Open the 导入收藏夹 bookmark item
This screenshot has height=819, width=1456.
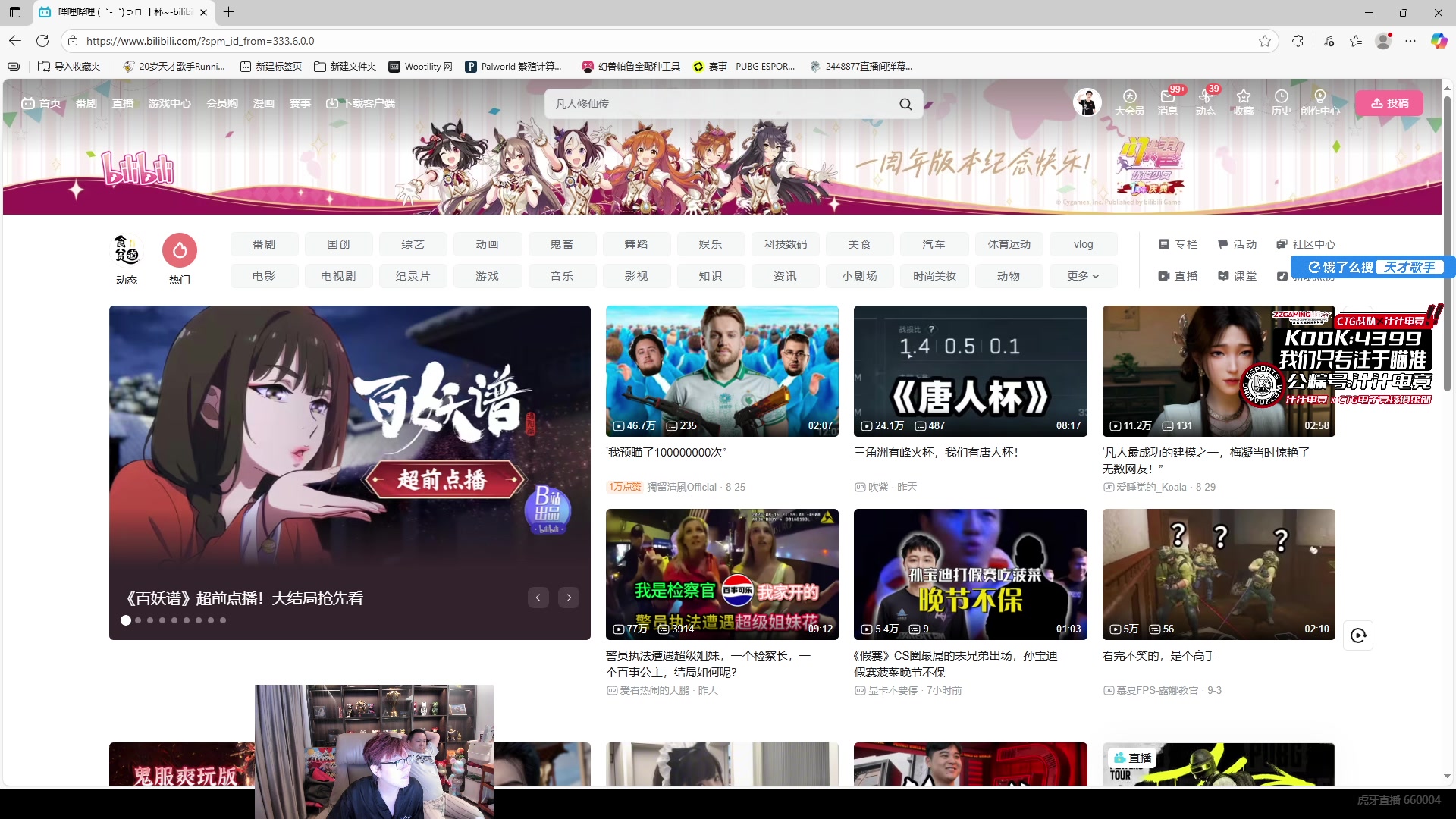click(69, 67)
